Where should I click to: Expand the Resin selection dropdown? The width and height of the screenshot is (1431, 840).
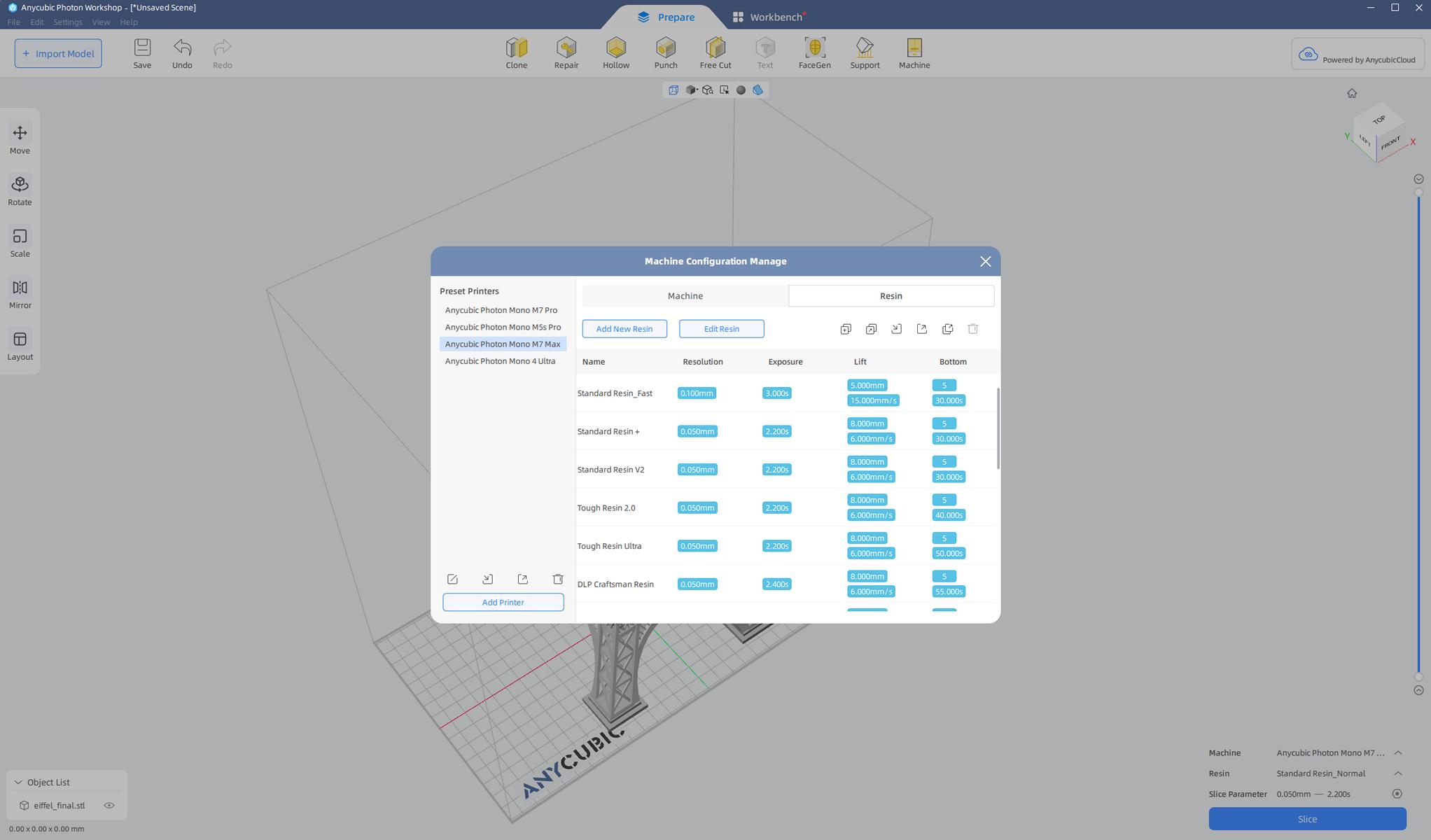point(1397,773)
